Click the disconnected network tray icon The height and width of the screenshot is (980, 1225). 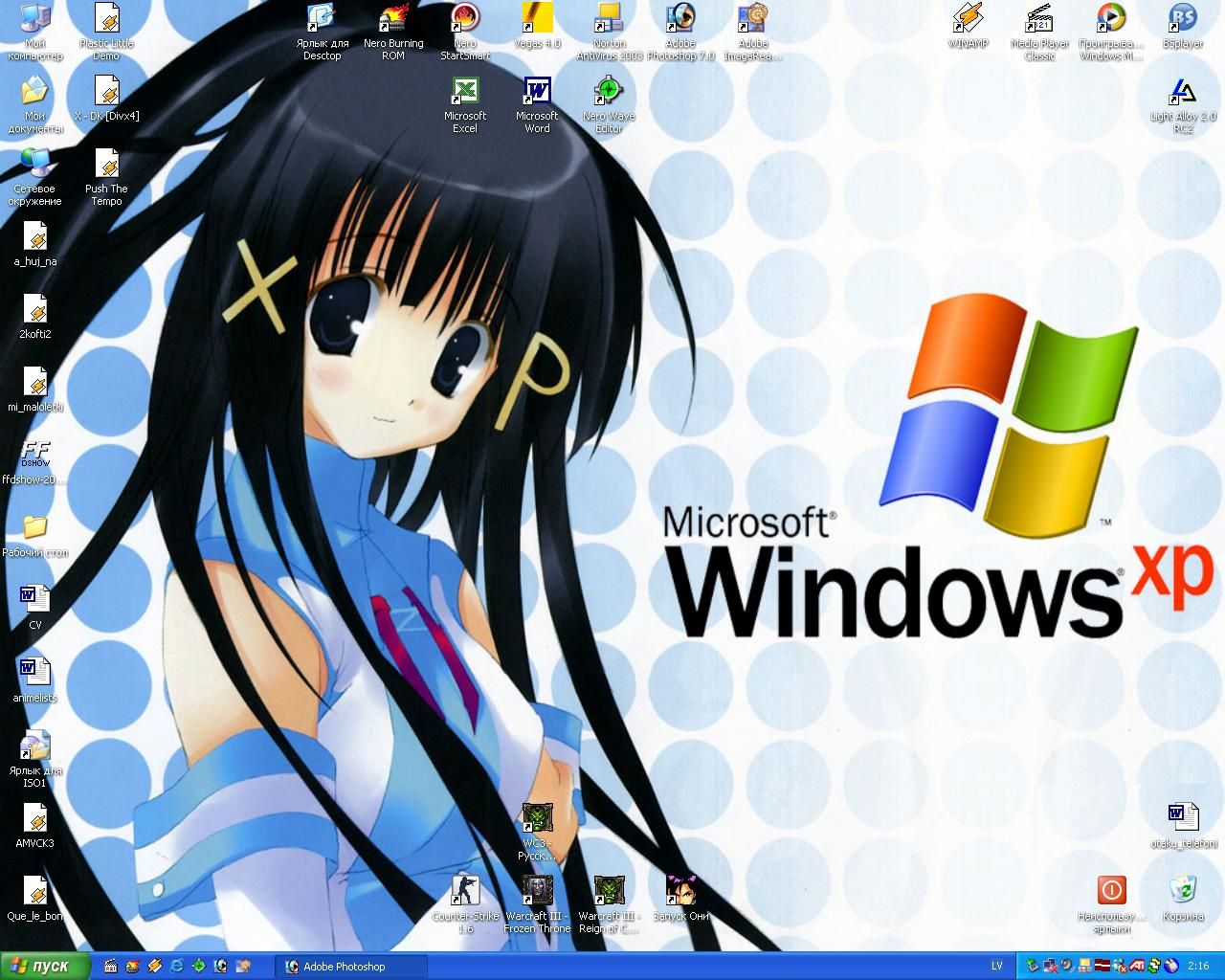(1051, 966)
